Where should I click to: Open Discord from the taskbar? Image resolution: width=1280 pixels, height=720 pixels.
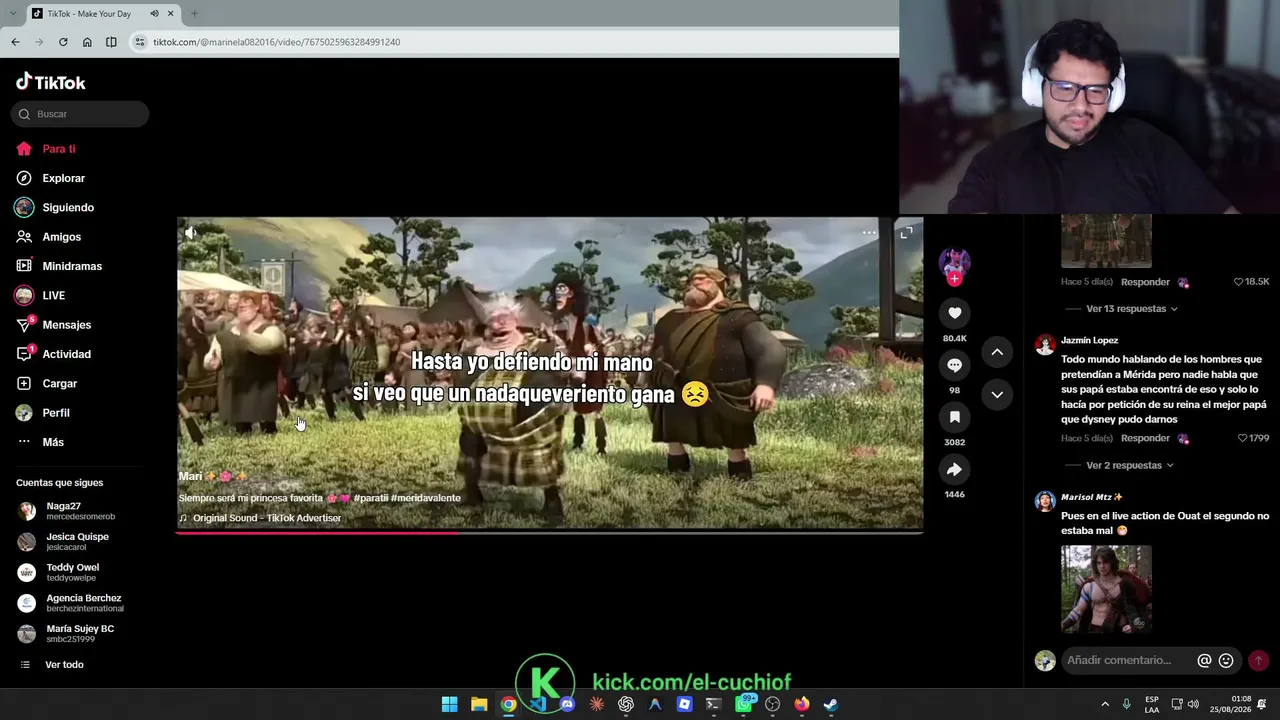[567, 704]
